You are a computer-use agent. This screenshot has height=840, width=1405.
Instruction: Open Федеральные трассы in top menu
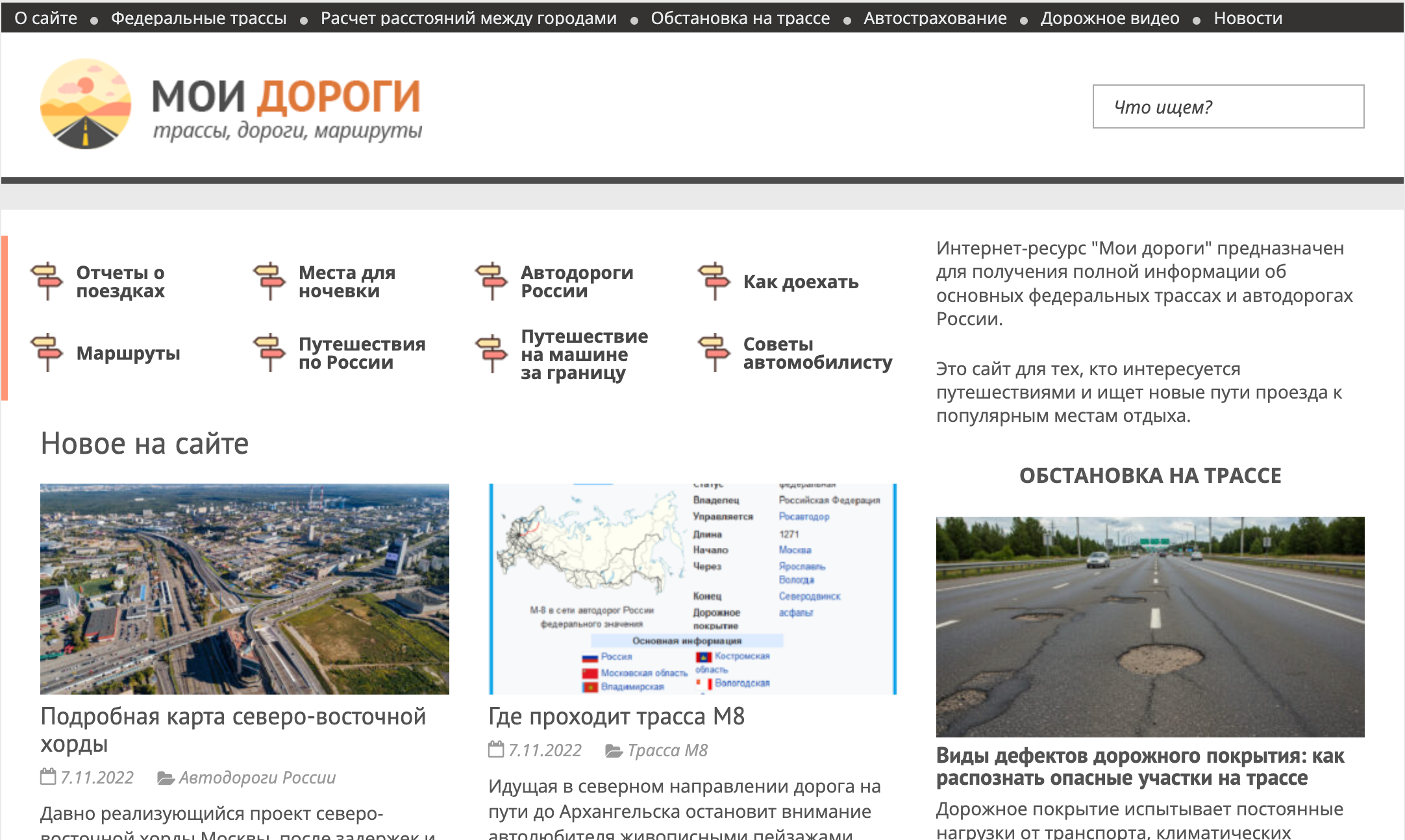[x=199, y=18]
